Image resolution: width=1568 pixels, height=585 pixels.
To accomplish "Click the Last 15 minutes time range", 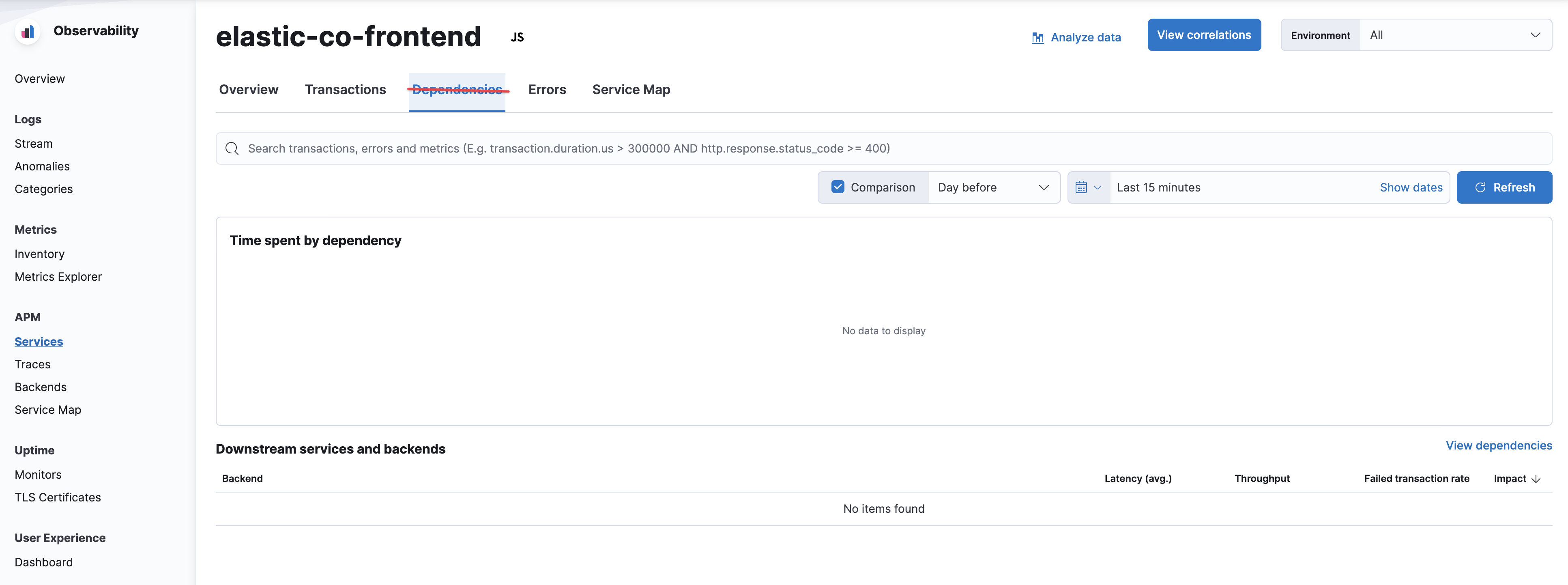I will coord(1158,187).
